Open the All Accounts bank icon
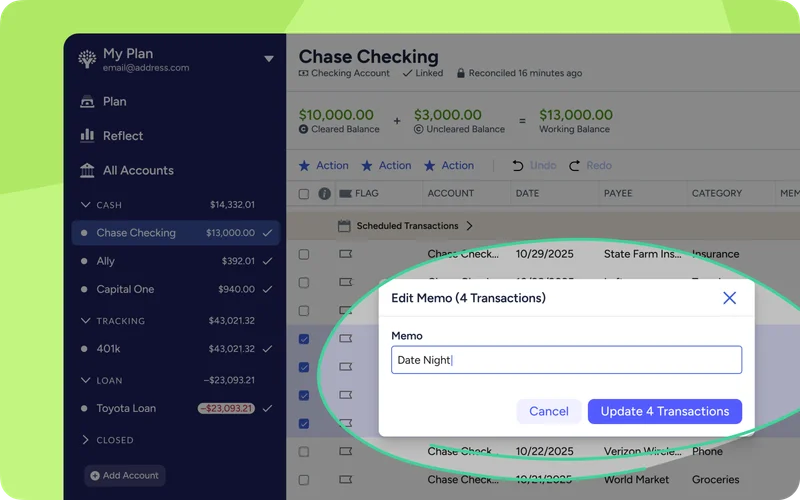The width and height of the screenshot is (800, 500). [87, 170]
